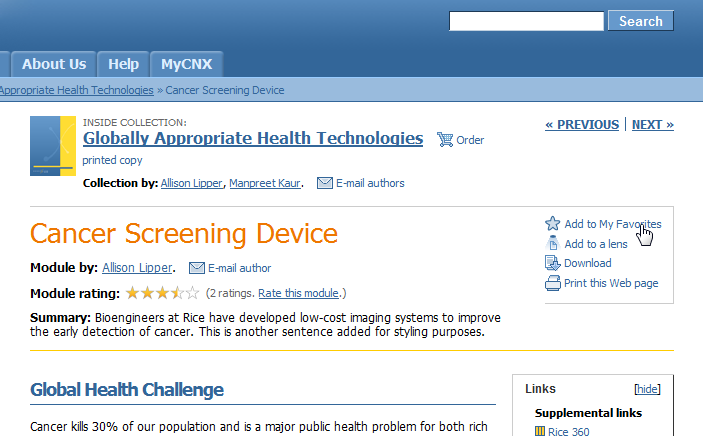This screenshot has width=703, height=436.
Task: Click the star icon beside Add to My Favorites
Action: click(552, 223)
